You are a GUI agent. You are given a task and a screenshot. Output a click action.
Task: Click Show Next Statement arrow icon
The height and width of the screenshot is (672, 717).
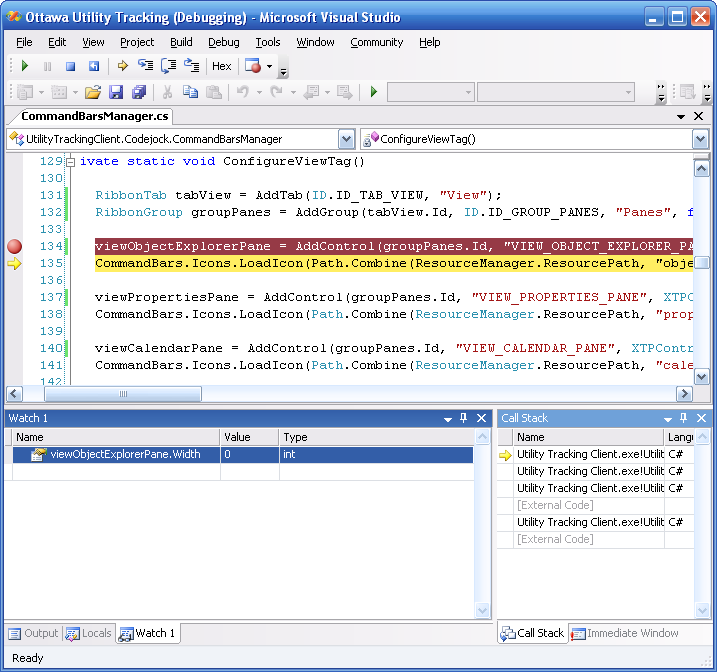(122, 66)
